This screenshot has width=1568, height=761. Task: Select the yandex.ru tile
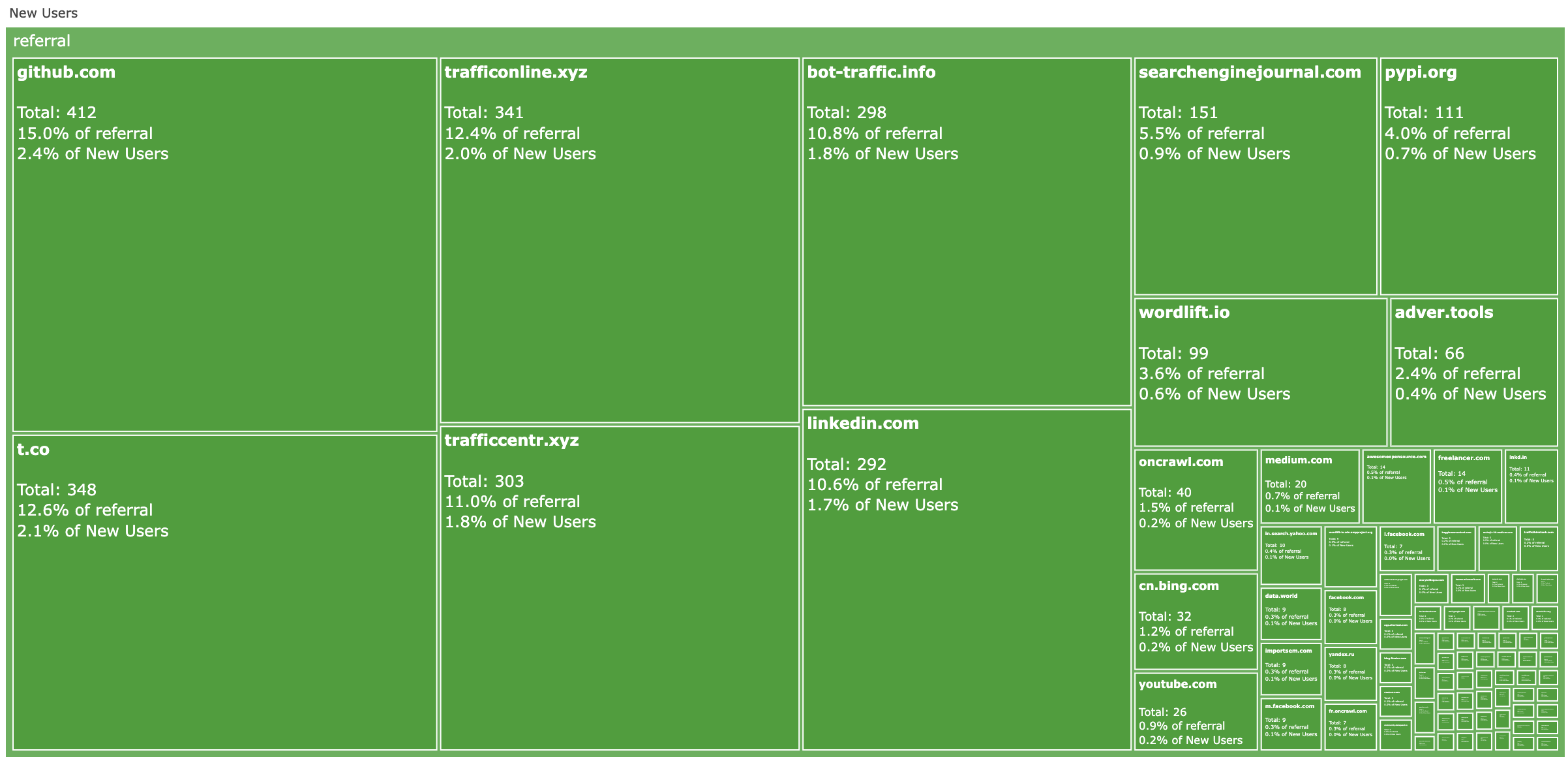click(x=1351, y=674)
